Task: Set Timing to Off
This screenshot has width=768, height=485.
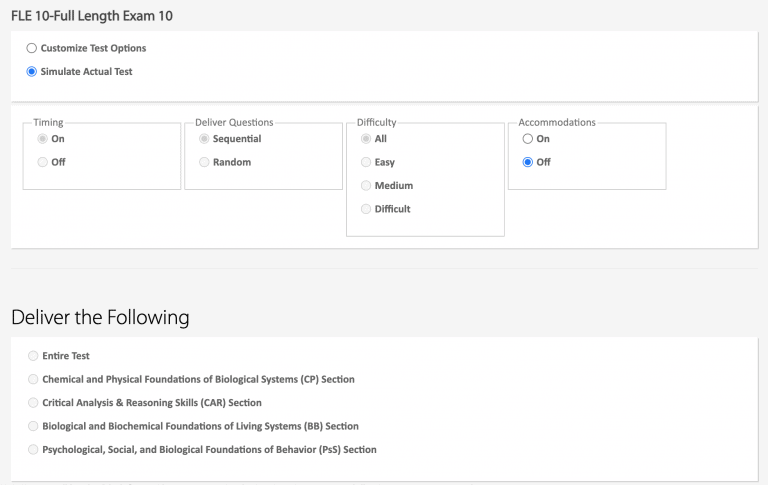Action: click(42, 162)
